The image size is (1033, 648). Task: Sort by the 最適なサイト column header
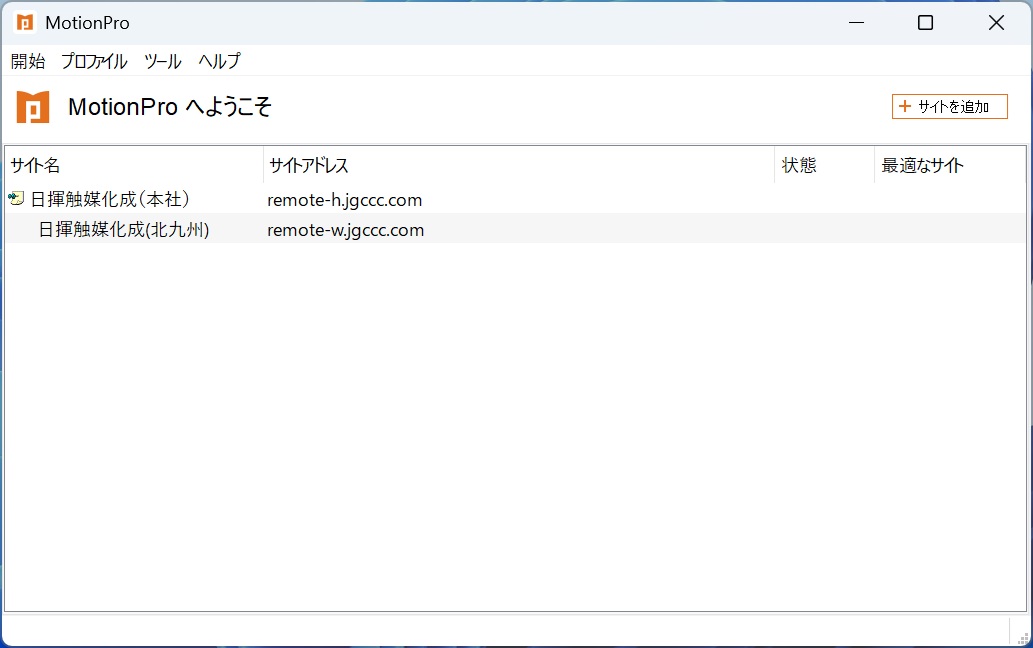click(x=950, y=165)
